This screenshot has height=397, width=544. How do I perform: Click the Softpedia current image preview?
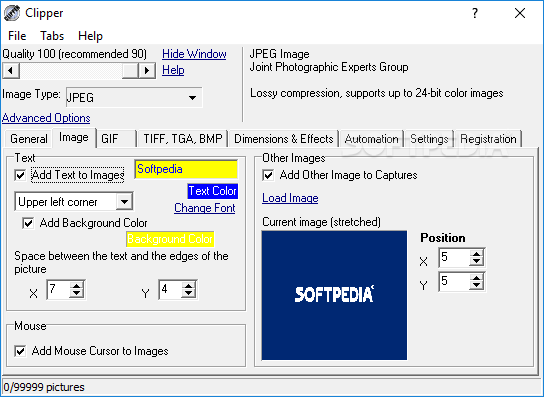click(x=334, y=295)
